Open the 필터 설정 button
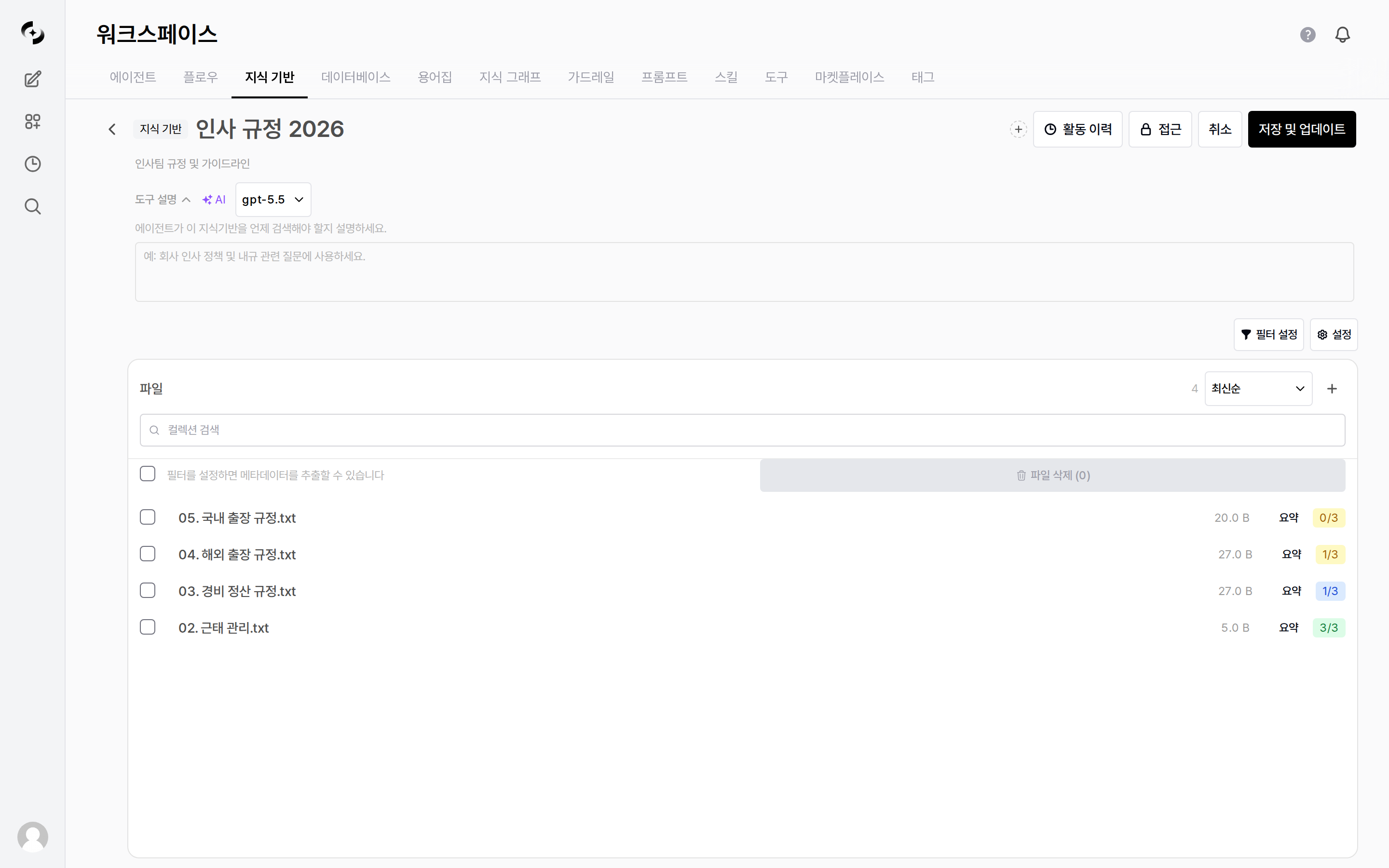Viewport: 1389px width, 868px height. point(1268,335)
